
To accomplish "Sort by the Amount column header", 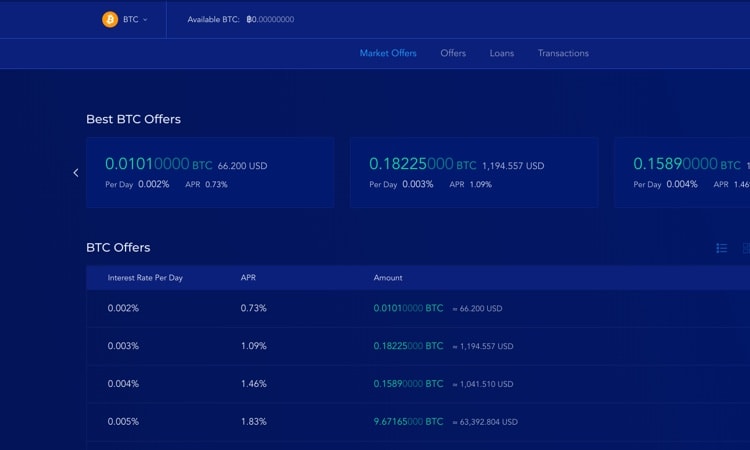I will tap(388, 278).
